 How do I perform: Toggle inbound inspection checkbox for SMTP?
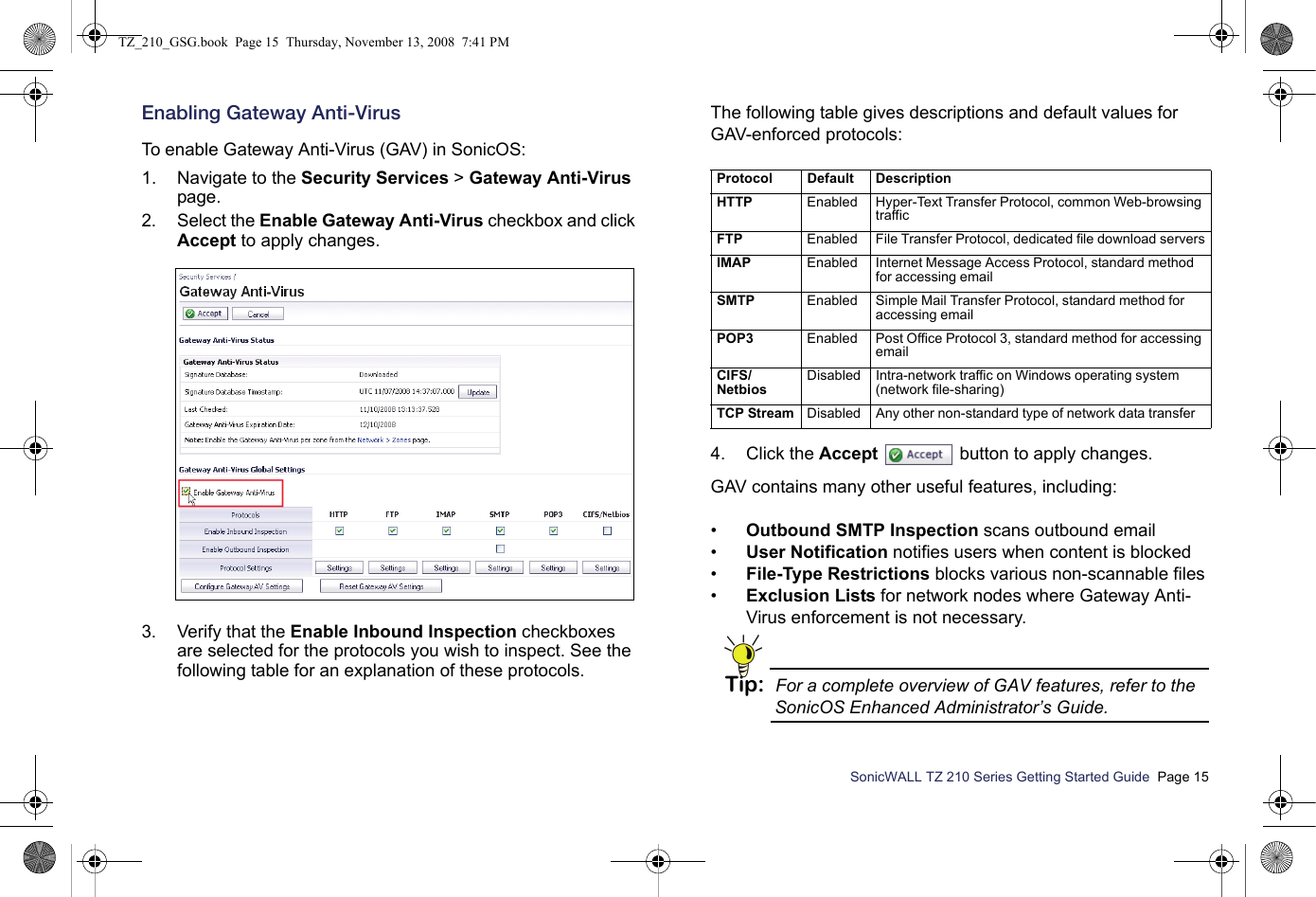tap(500, 531)
